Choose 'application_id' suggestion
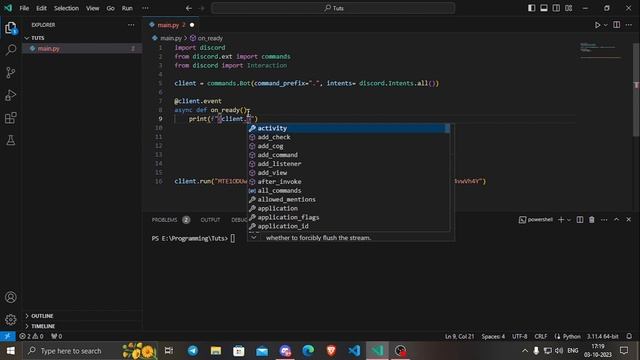The width and height of the screenshot is (640, 360). pos(349,226)
